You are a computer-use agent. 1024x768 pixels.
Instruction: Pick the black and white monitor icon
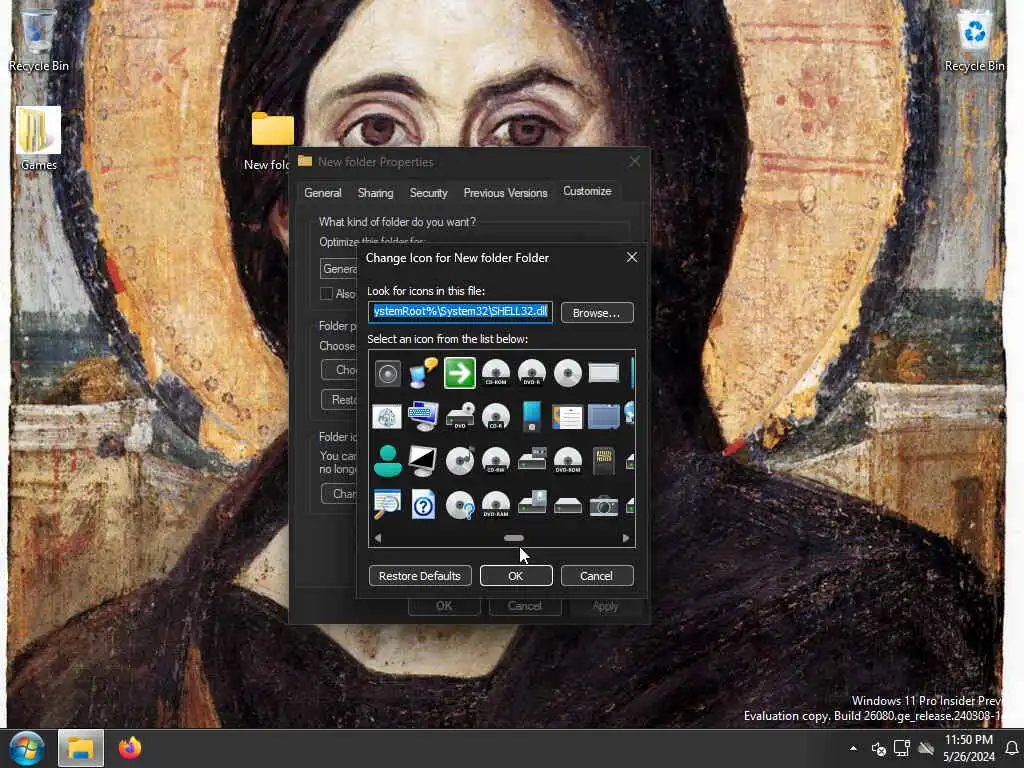pos(423,460)
